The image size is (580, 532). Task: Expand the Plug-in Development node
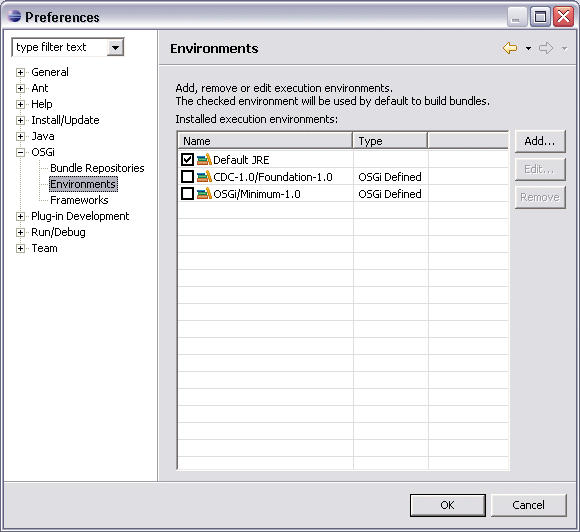coord(20,216)
